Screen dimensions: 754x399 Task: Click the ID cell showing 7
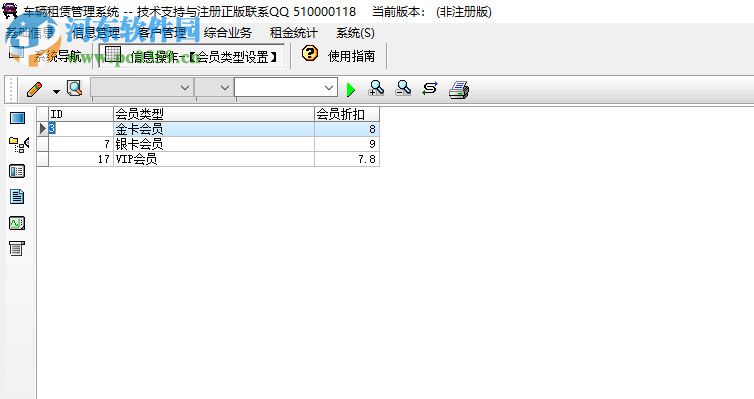81,144
